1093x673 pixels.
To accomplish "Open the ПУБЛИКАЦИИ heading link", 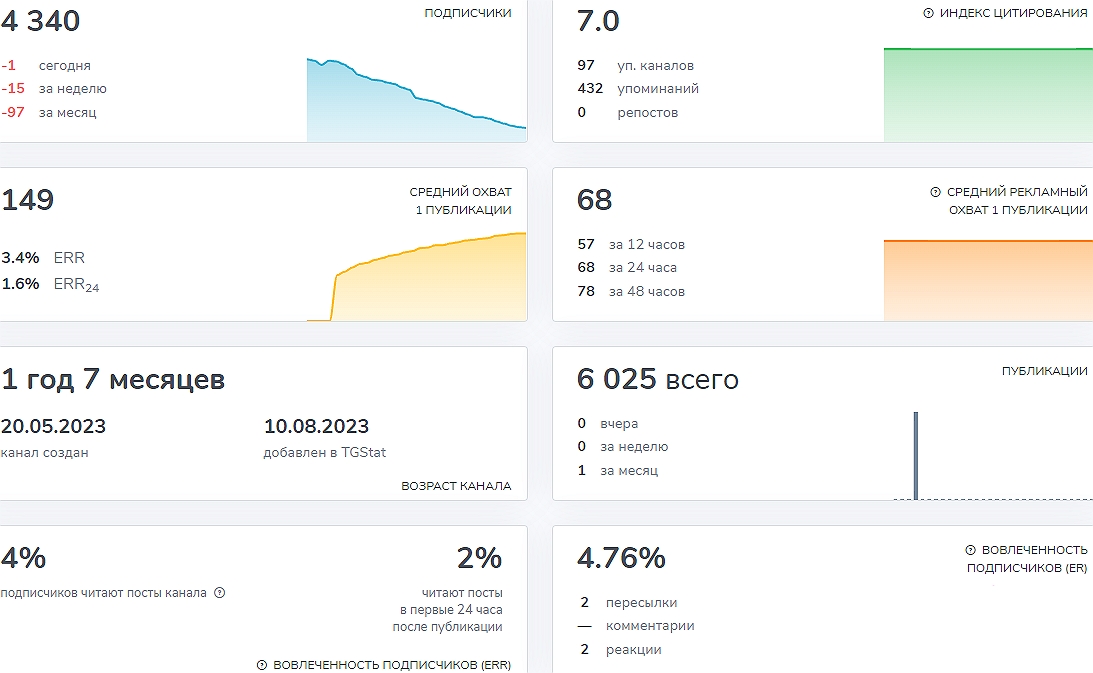I will click(1044, 371).
